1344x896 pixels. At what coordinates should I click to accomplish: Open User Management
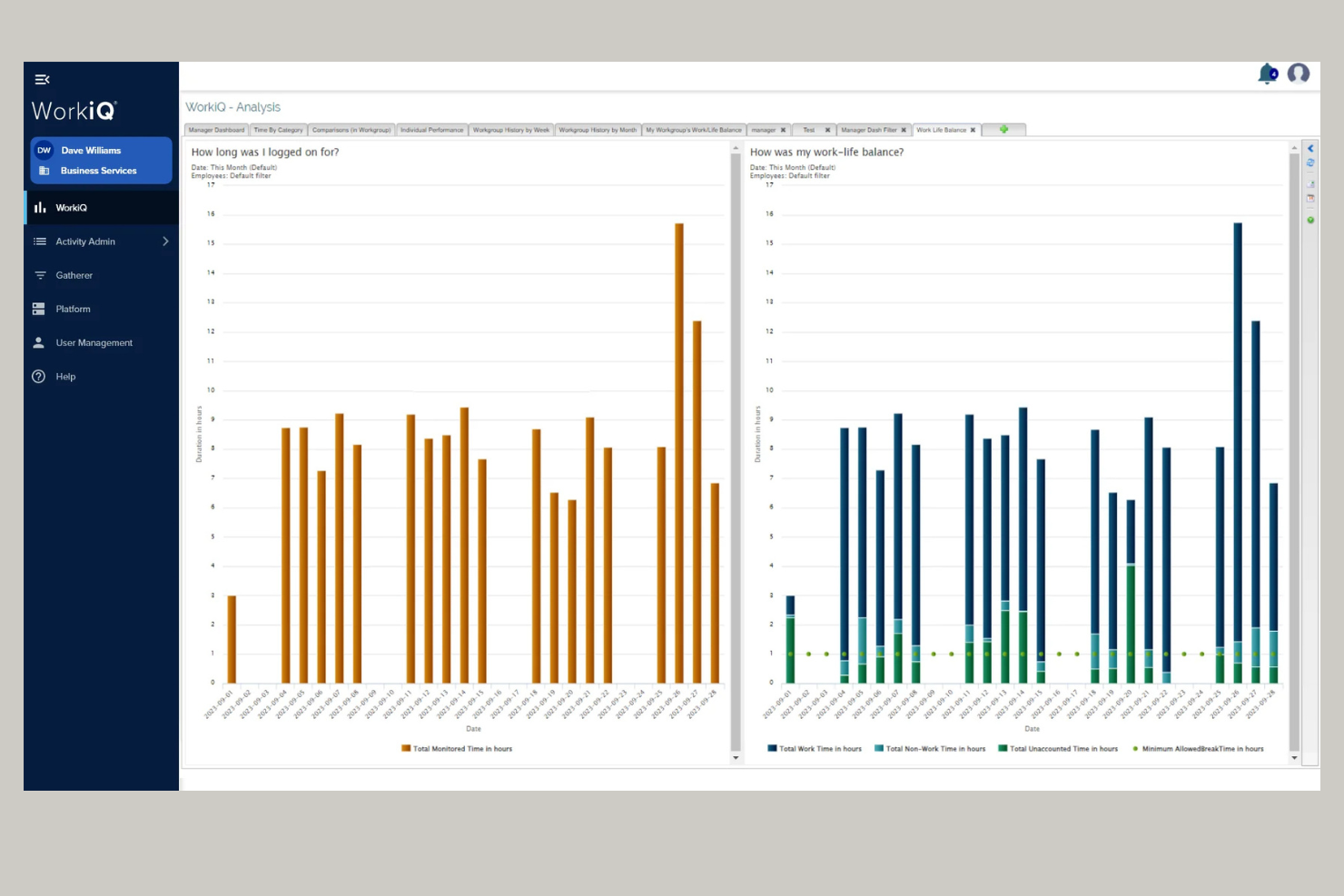pos(94,342)
